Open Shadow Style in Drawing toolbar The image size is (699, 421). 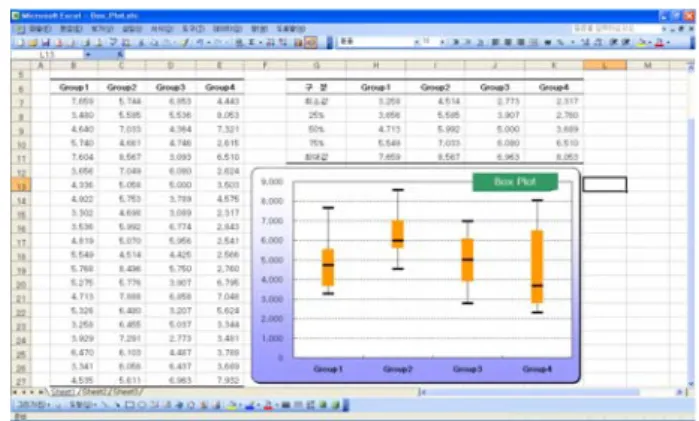pyautogui.click(x=323, y=405)
